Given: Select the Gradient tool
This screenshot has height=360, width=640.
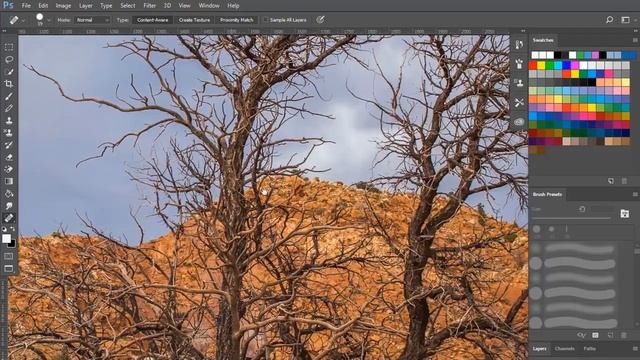Looking at the screenshot, I should tap(9, 181).
